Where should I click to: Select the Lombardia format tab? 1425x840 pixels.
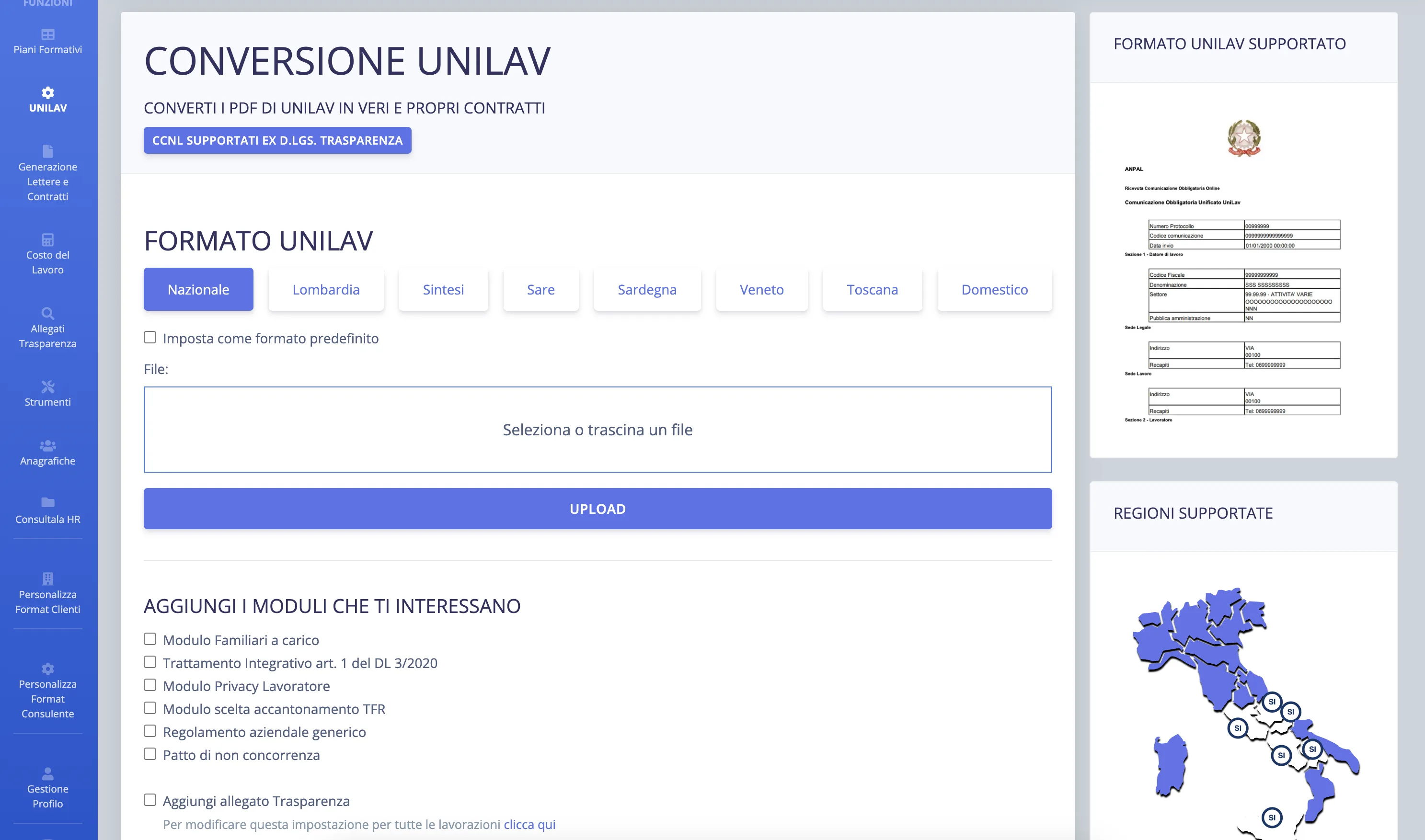click(x=325, y=289)
